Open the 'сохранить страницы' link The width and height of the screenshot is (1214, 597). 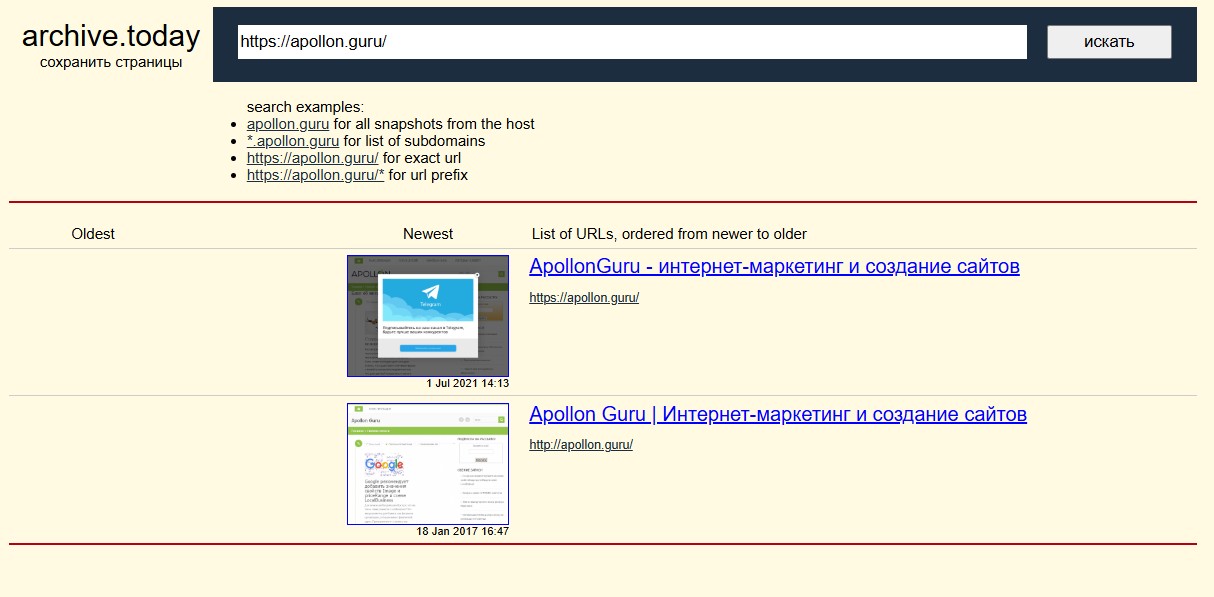111,62
